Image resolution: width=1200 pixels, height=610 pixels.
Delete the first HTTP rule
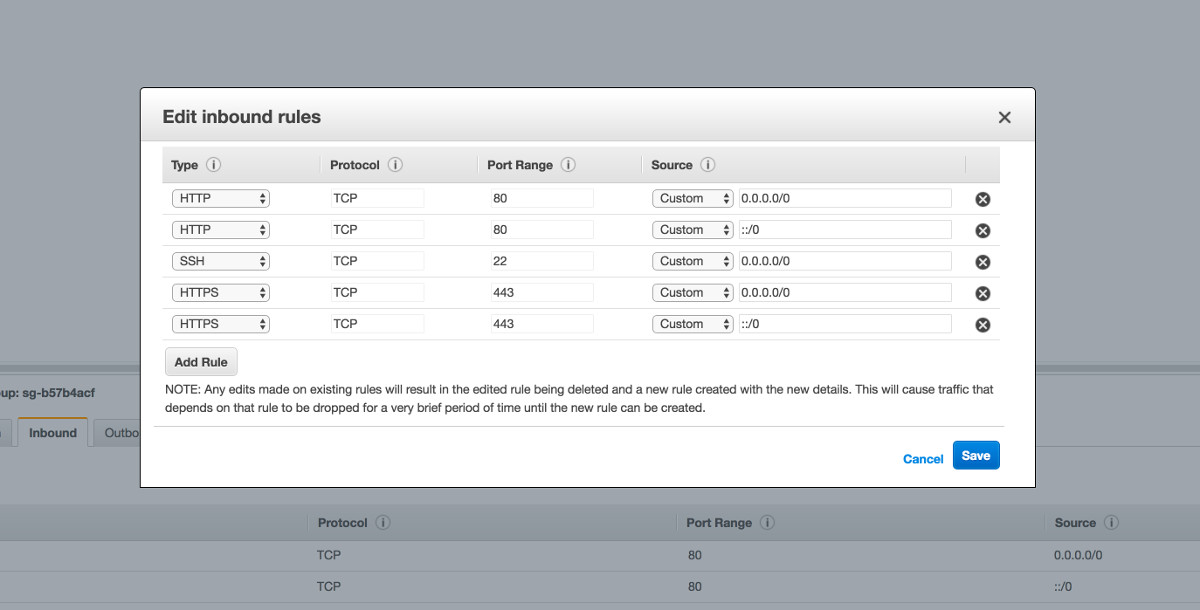[x=982, y=198]
